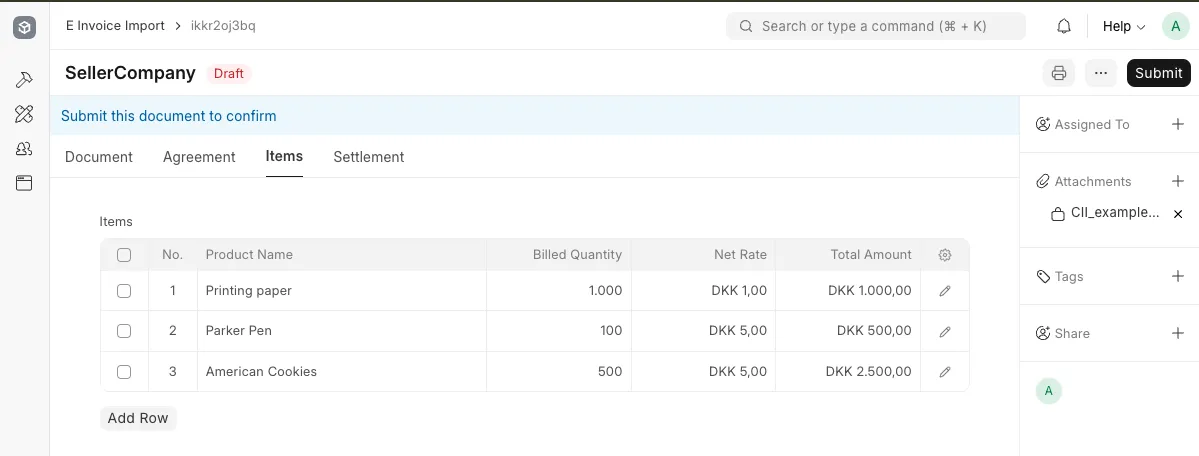The image size is (1199, 456).
Task: Click the print icon
Action: pos(1059,73)
